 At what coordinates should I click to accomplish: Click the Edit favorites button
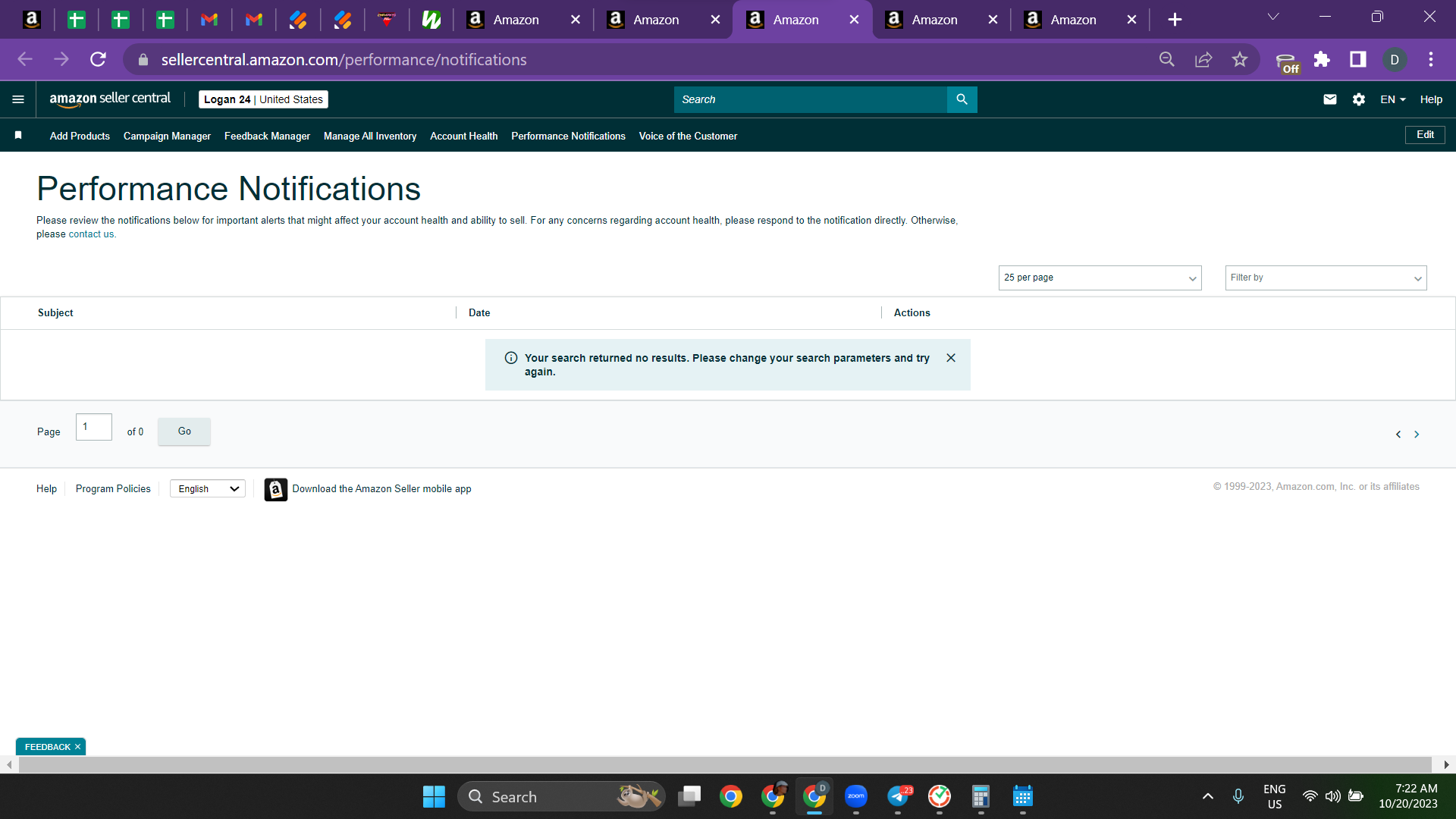(x=1425, y=135)
